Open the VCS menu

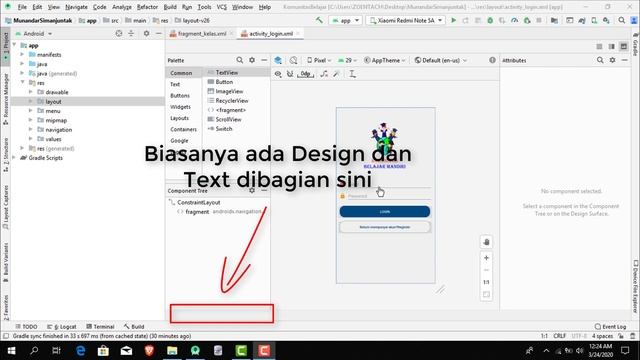222,7
